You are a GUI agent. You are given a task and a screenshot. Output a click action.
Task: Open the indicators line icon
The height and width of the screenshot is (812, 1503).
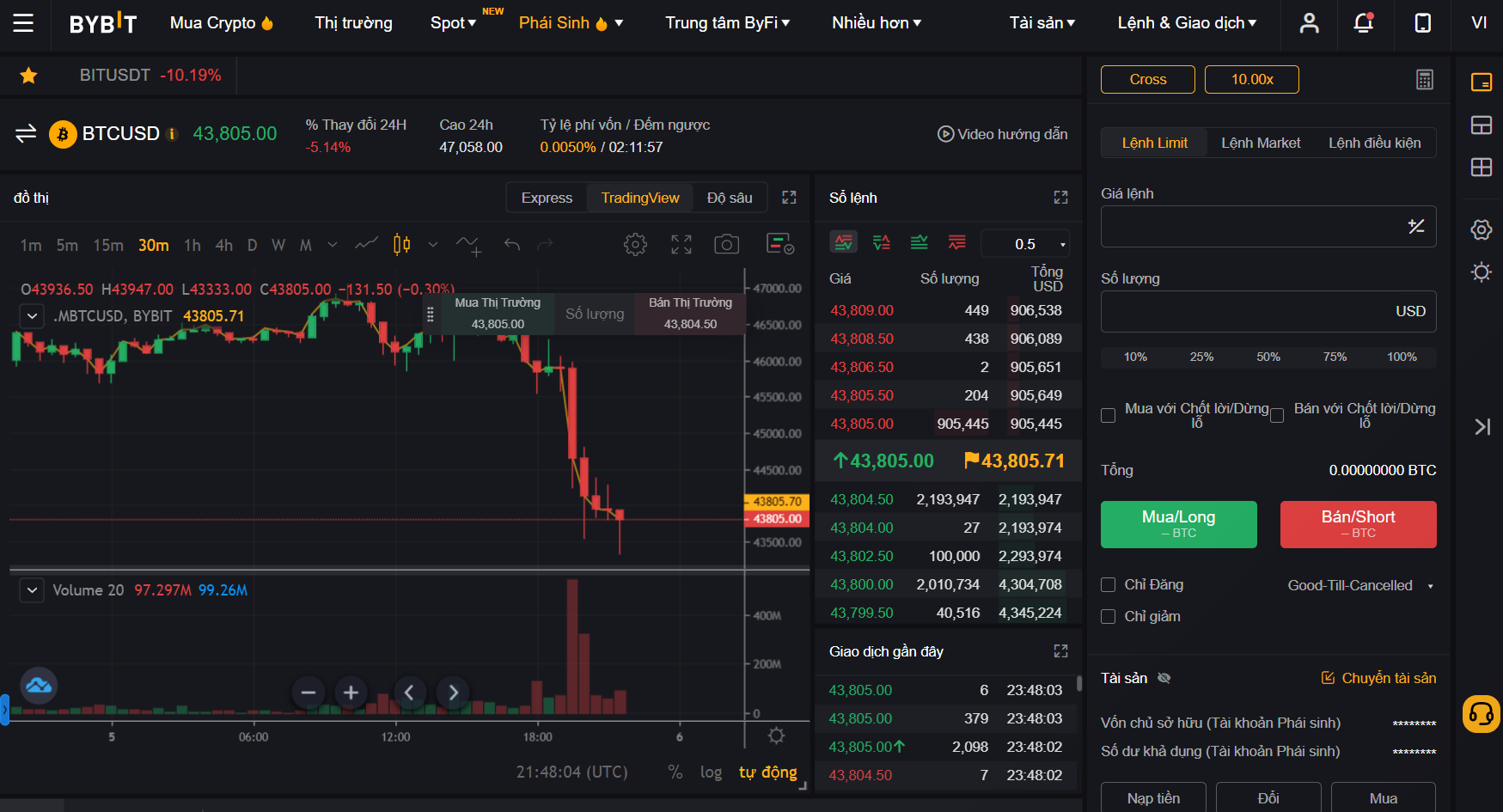[x=366, y=245]
